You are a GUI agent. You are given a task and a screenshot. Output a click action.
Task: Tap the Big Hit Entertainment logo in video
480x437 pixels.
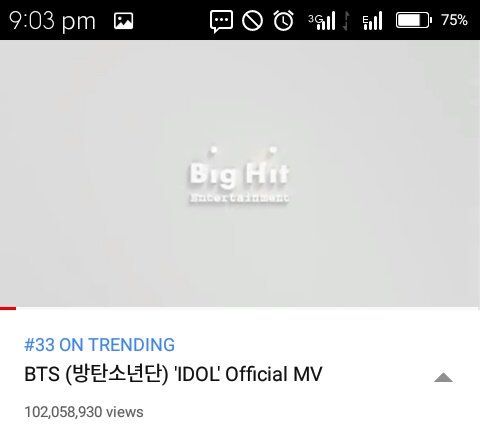(239, 175)
